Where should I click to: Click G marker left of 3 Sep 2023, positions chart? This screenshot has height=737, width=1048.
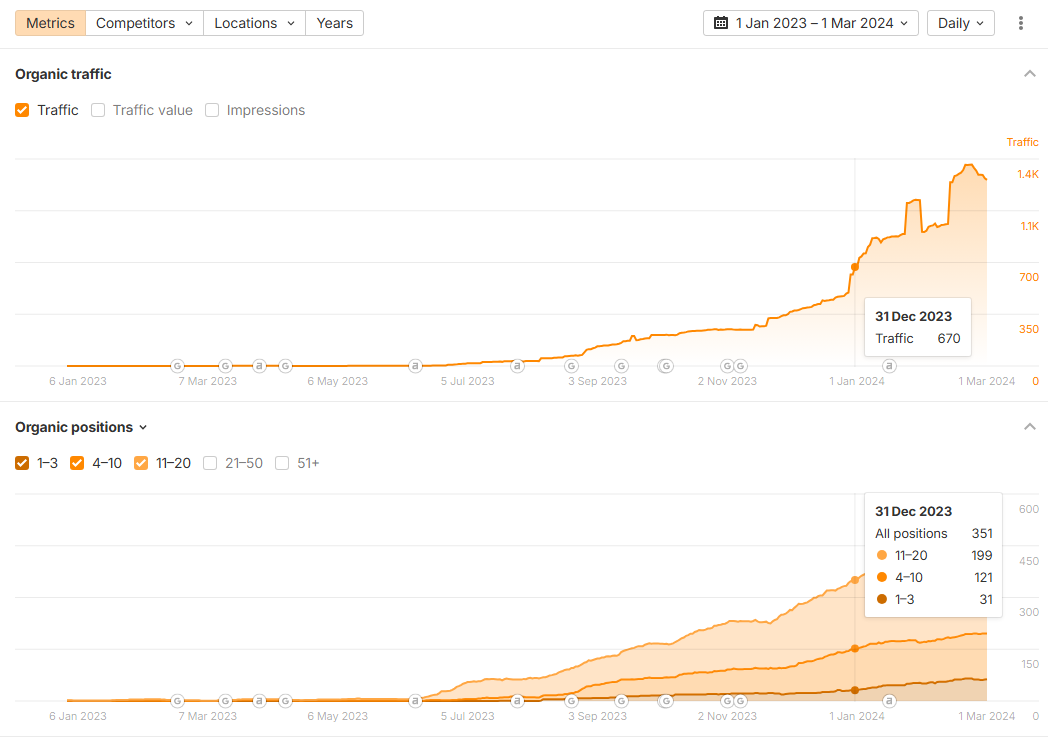tap(571, 701)
